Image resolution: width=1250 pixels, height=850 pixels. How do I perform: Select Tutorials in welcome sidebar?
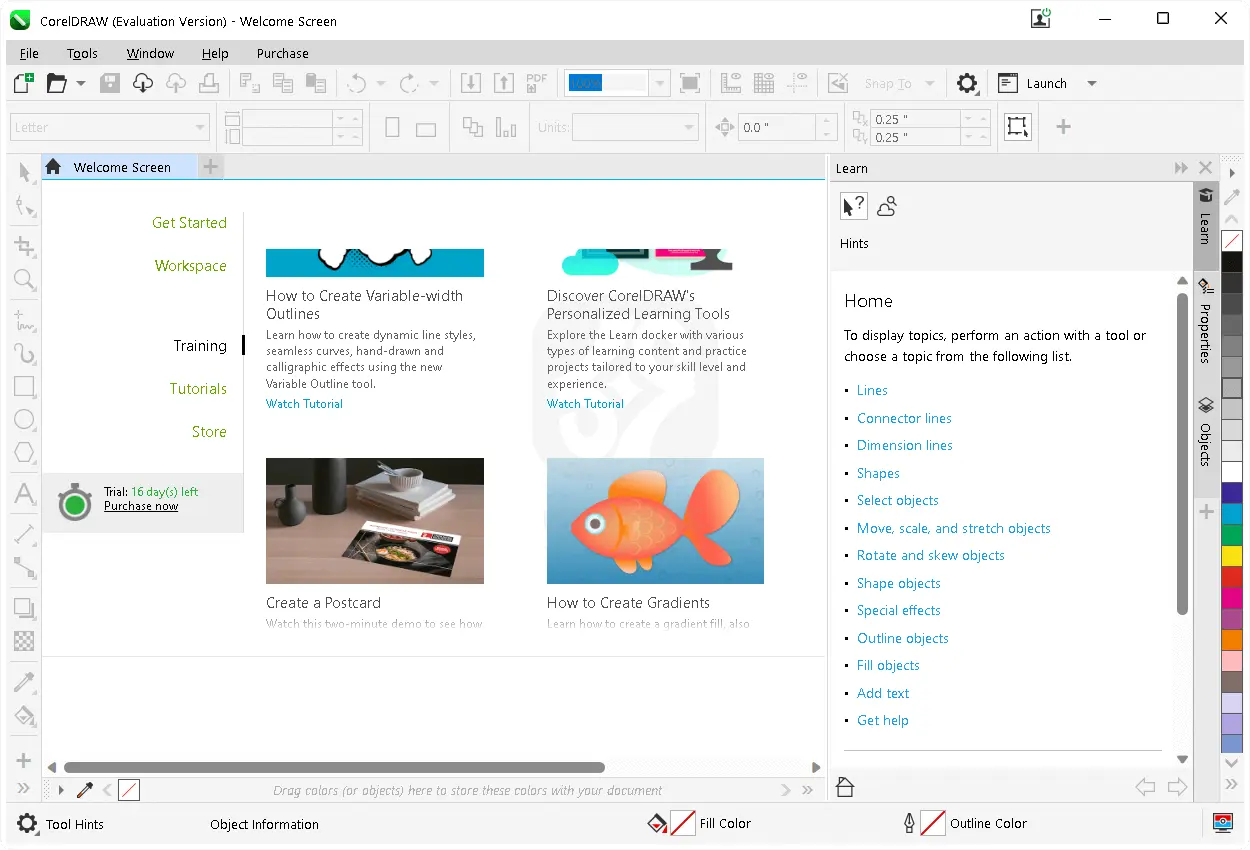[x=198, y=389]
